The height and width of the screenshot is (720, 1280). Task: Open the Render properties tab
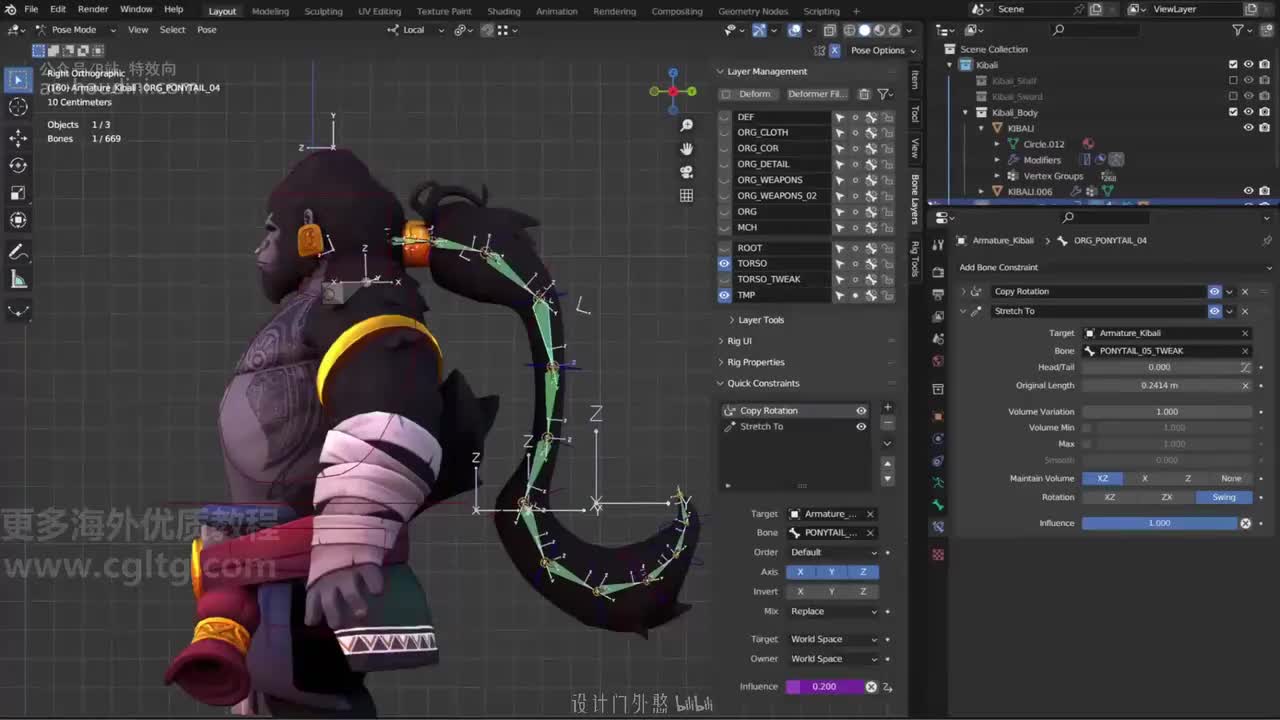pyautogui.click(x=937, y=272)
